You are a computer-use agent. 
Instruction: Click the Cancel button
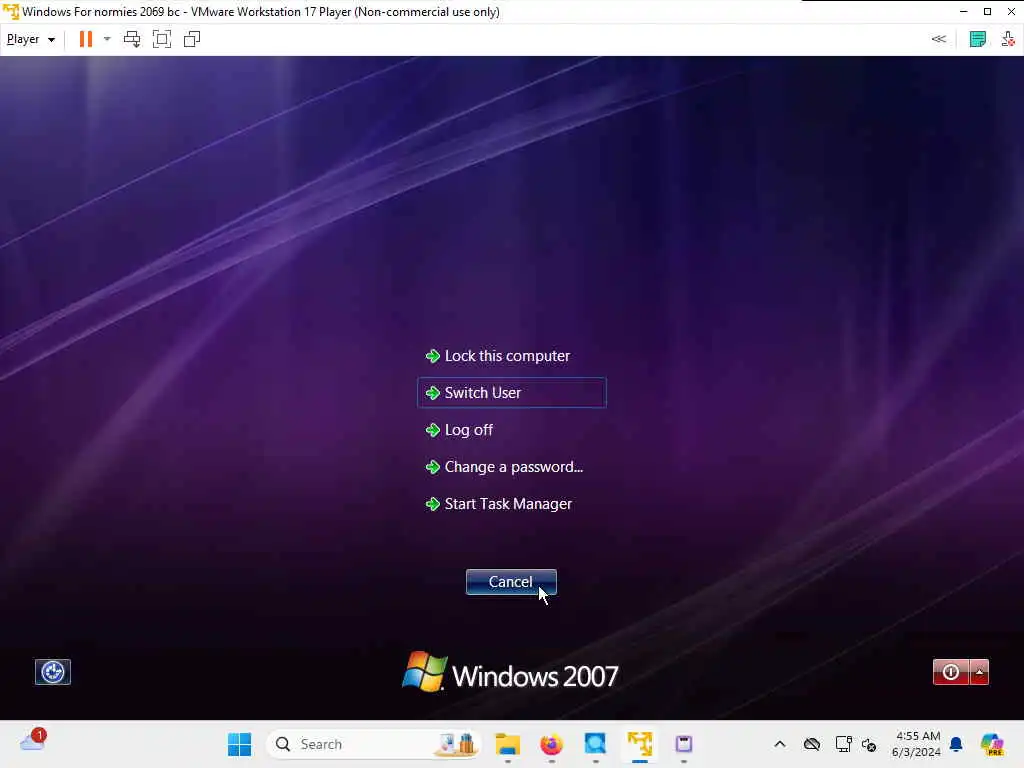point(511,582)
